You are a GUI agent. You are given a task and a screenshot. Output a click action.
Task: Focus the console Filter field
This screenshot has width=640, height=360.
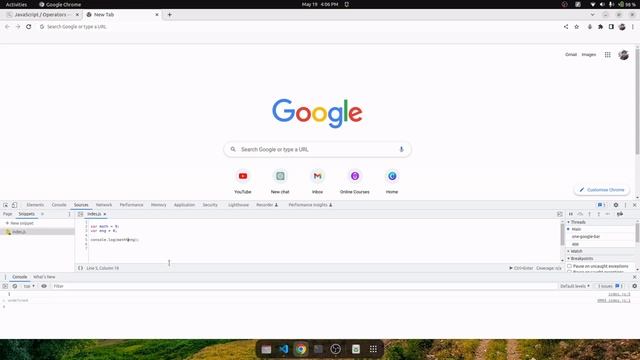[x=304, y=286]
